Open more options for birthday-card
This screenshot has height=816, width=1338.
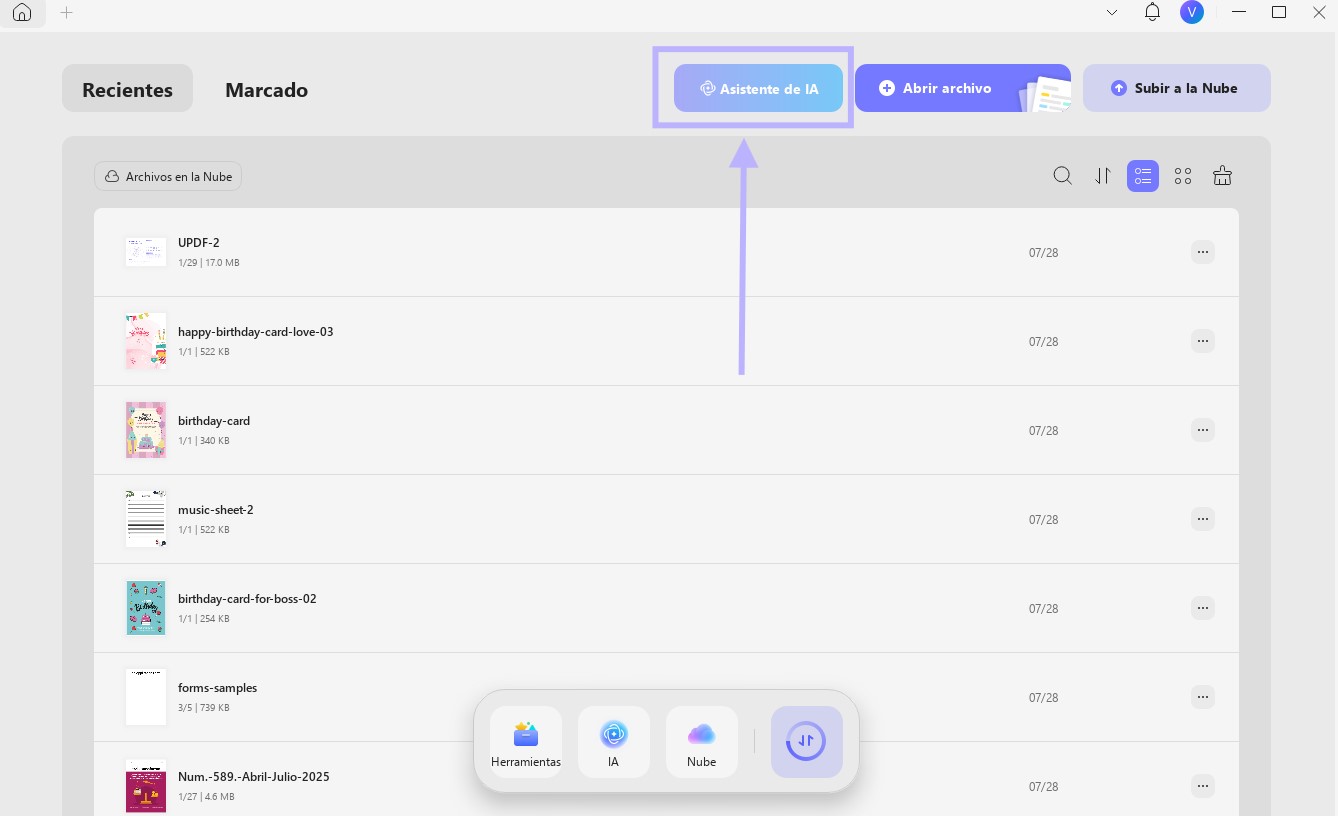click(1203, 430)
